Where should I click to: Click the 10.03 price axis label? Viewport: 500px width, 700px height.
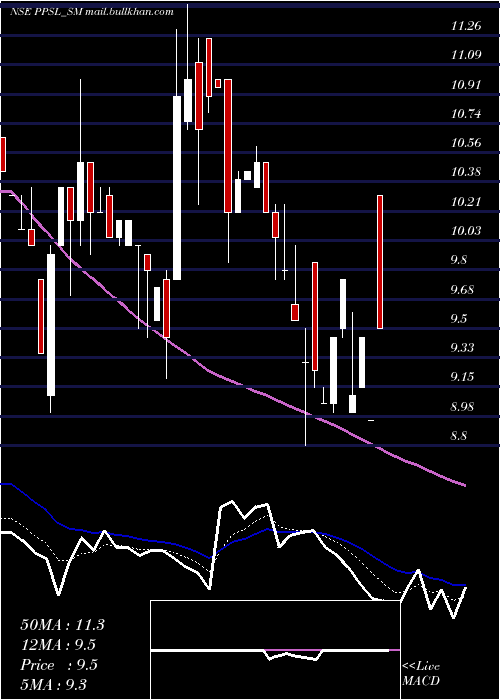coord(466,231)
